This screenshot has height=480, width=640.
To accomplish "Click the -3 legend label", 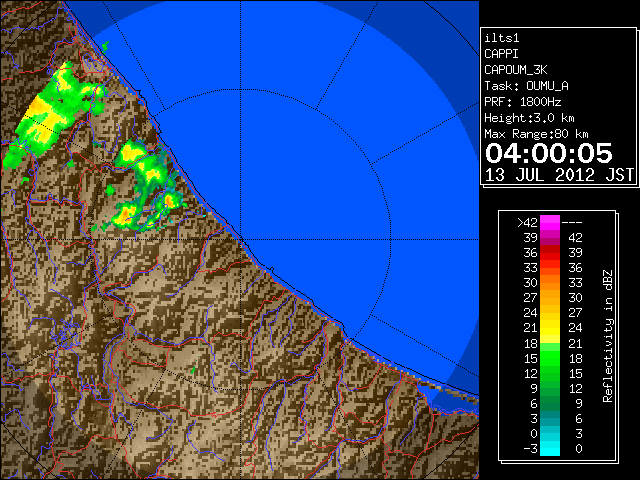I will tap(530, 449).
